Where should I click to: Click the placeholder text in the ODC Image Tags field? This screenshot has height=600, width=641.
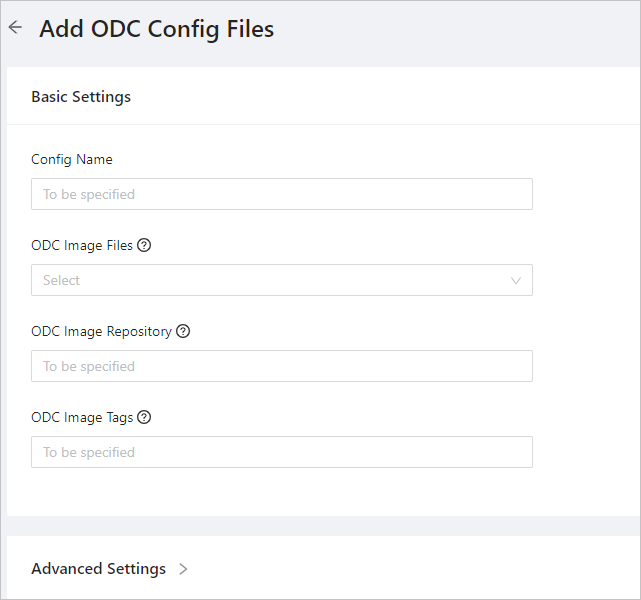[88, 452]
